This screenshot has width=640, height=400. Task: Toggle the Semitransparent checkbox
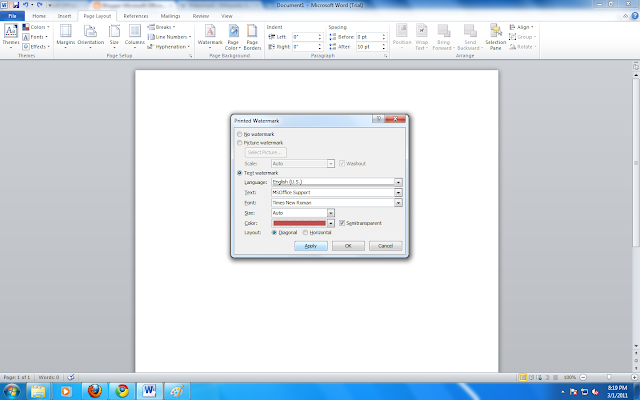click(x=342, y=223)
